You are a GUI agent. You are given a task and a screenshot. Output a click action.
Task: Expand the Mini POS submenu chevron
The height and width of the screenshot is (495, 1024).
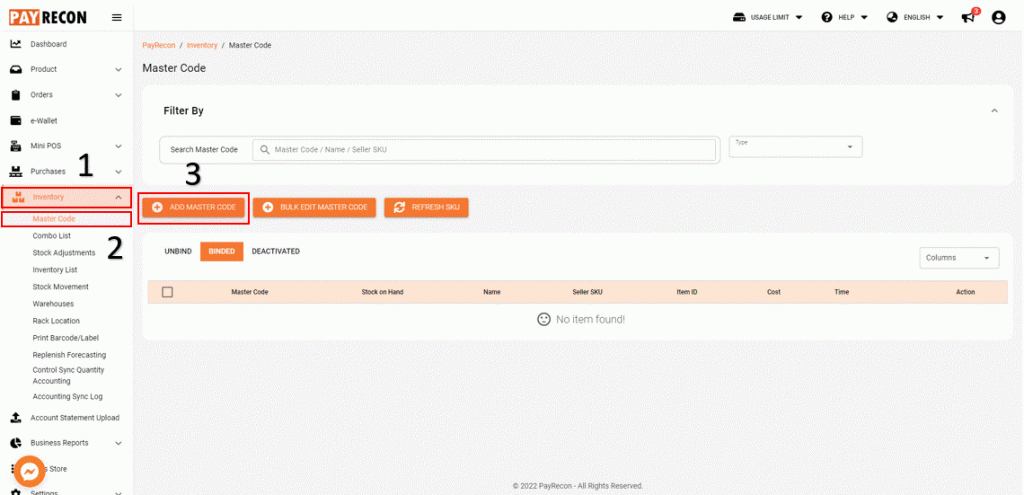[118, 146]
